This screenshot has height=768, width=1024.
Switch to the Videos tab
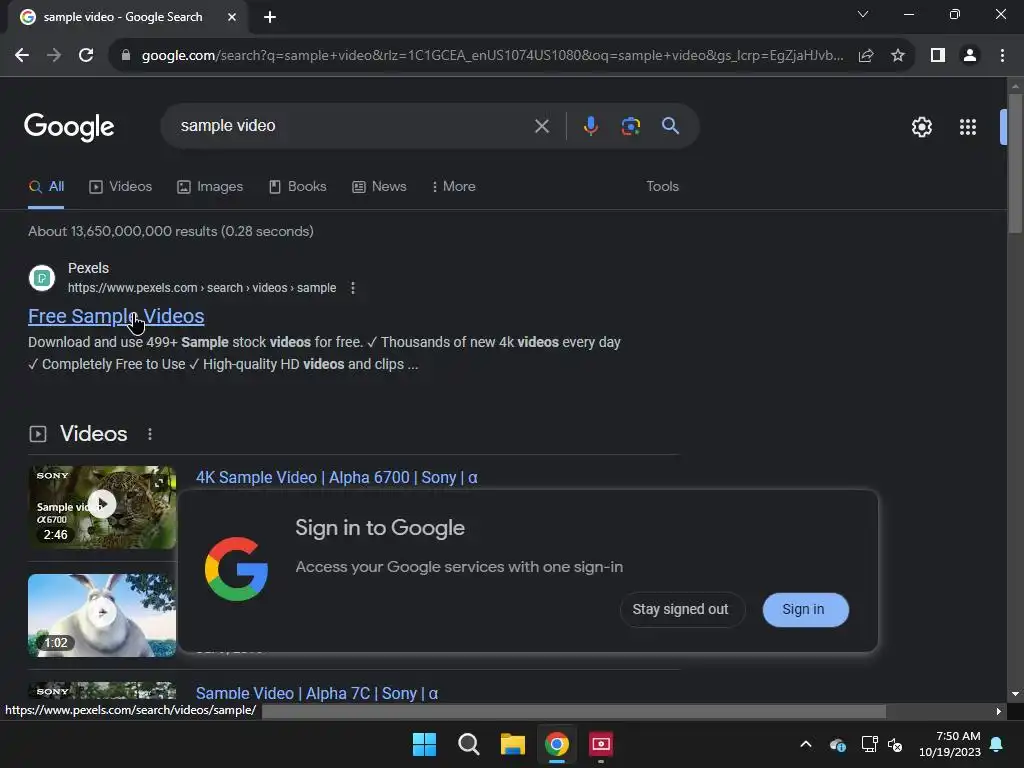click(x=121, y=187)
